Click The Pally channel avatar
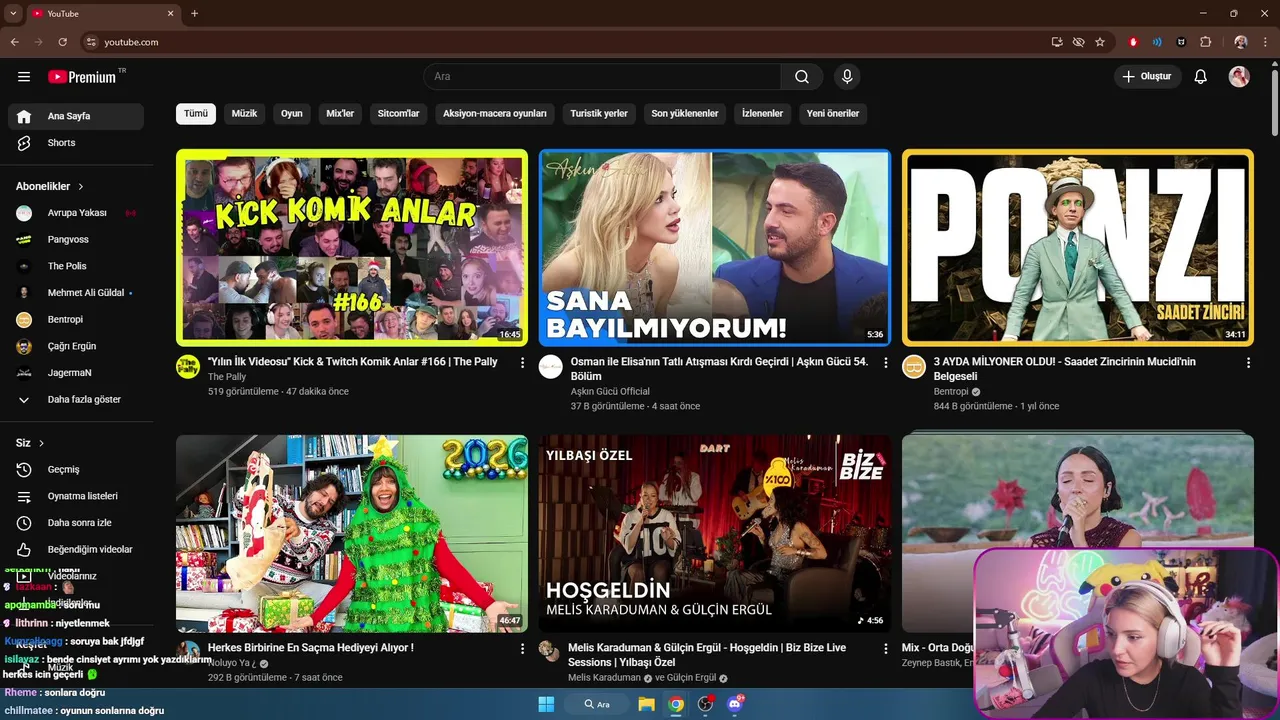 (x=188, y=366)
